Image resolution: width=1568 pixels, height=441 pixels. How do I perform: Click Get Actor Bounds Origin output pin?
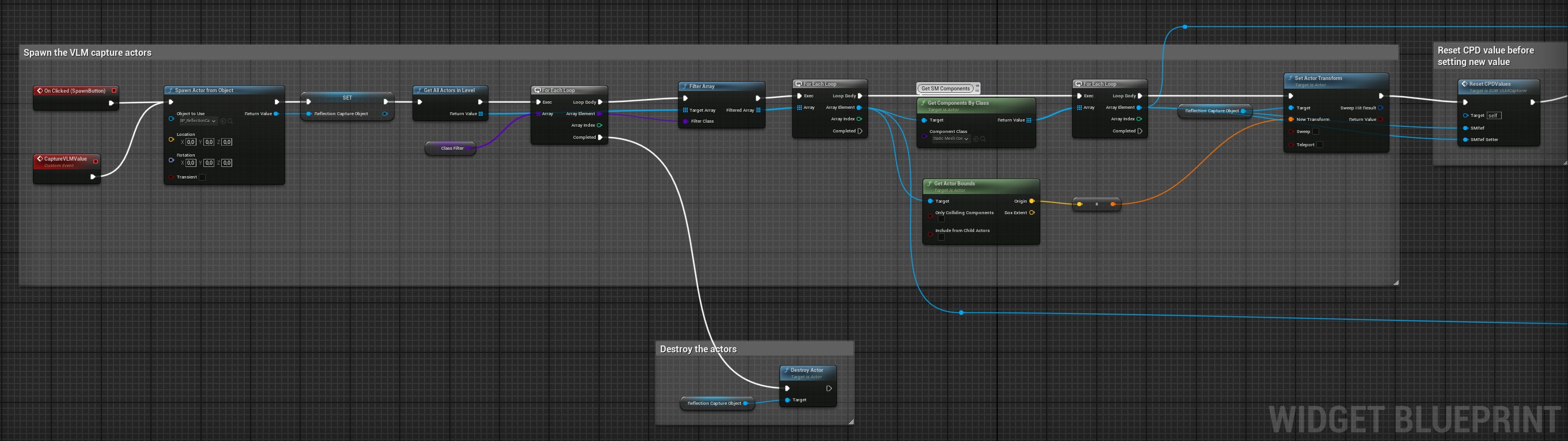click(1032, 201)
